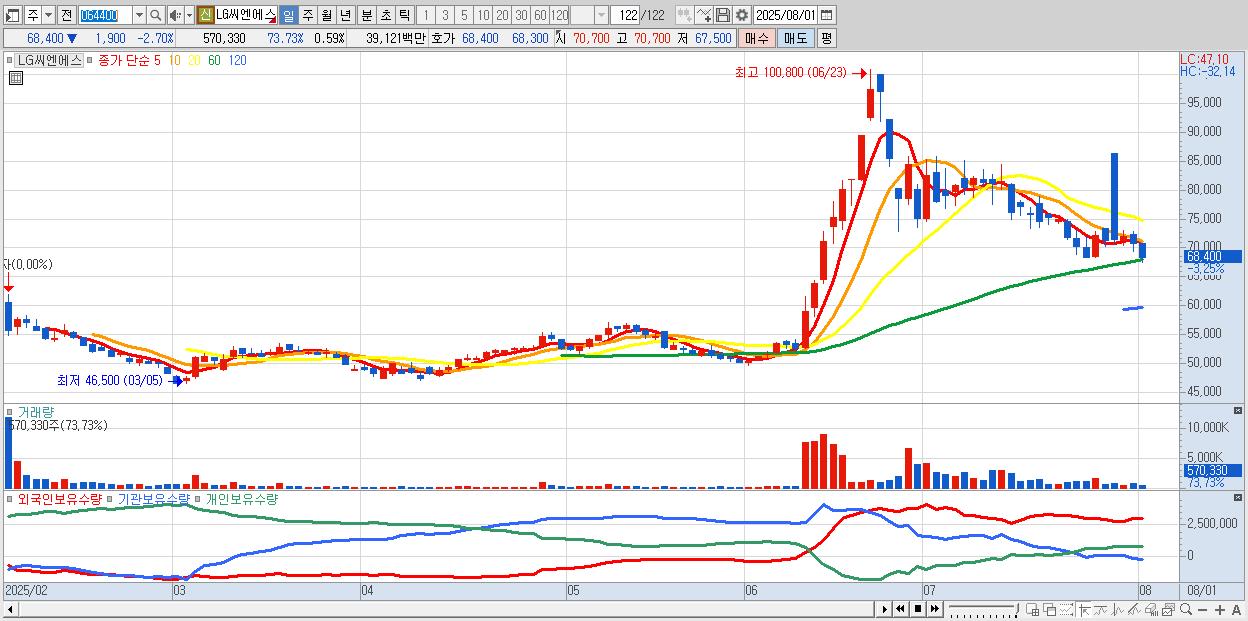
Task: Click the minus zoom-out icon
Action: pos(1203,609)
